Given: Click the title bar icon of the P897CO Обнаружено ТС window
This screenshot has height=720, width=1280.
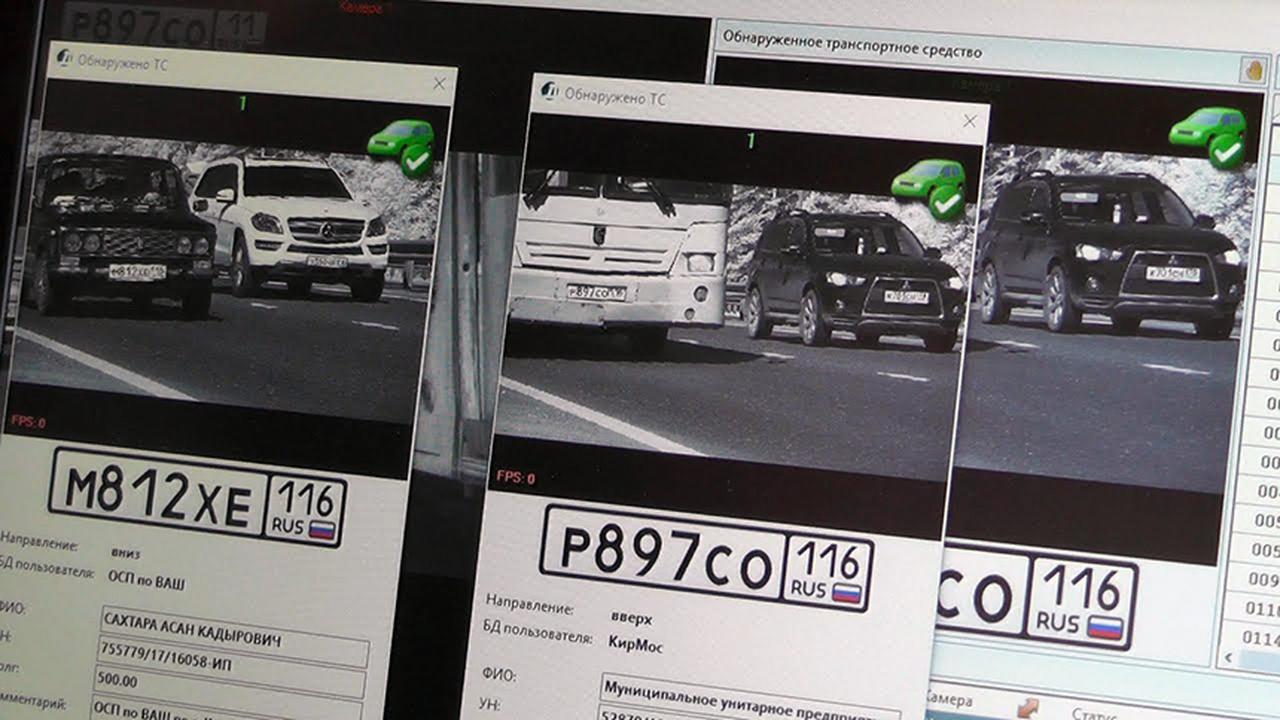Looking at the screenshot, I should pos(549,92).
